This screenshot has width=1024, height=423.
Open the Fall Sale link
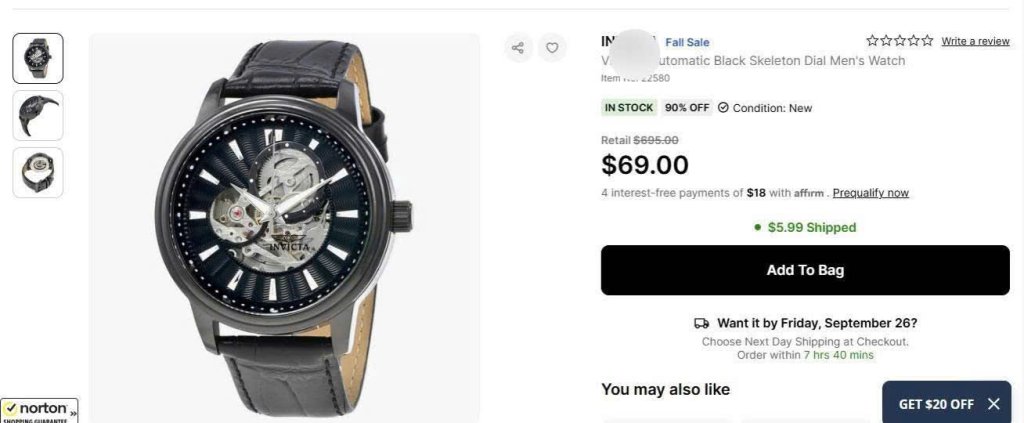point(687,42)
